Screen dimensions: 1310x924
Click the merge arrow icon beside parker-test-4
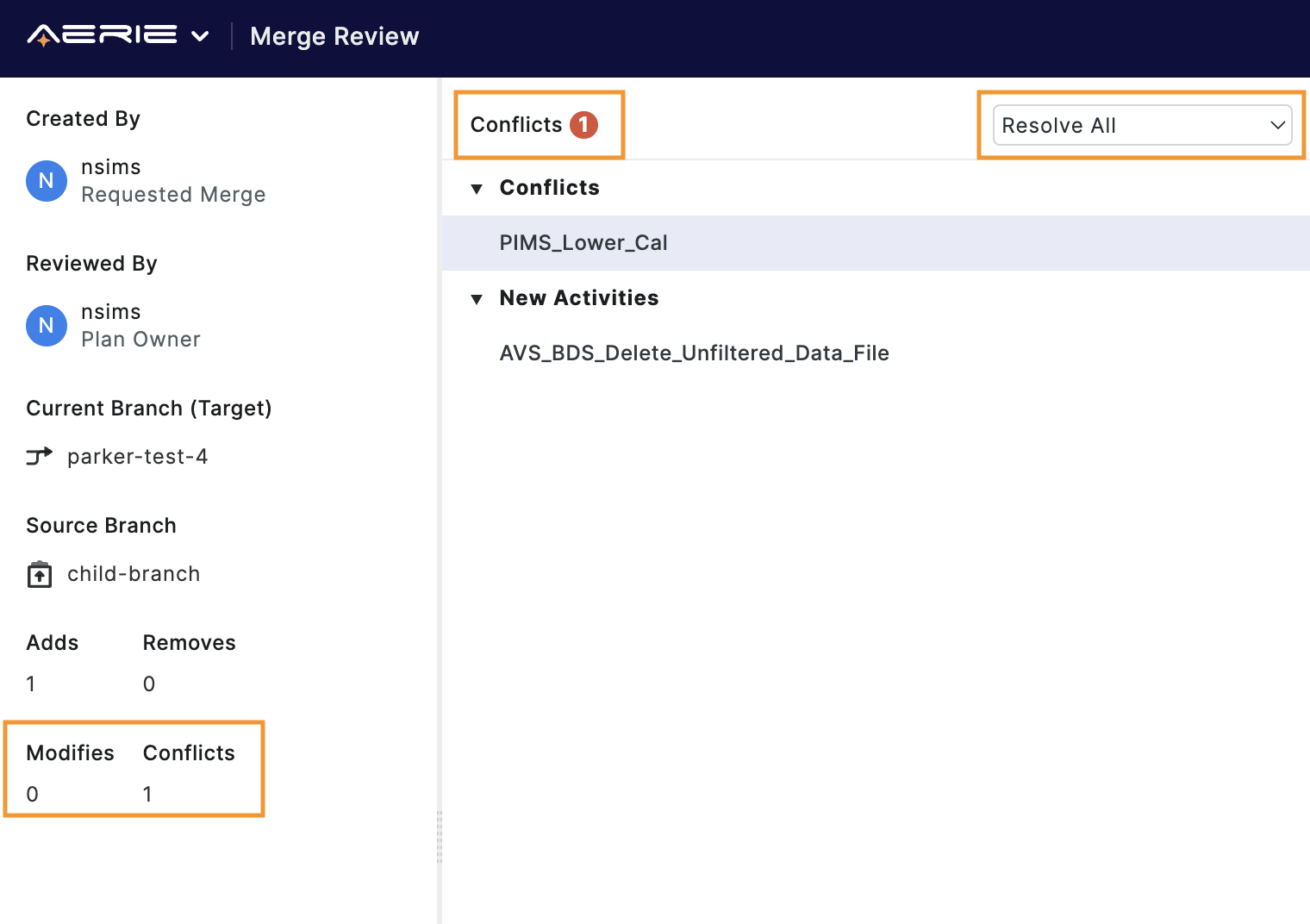pos(40,456)
